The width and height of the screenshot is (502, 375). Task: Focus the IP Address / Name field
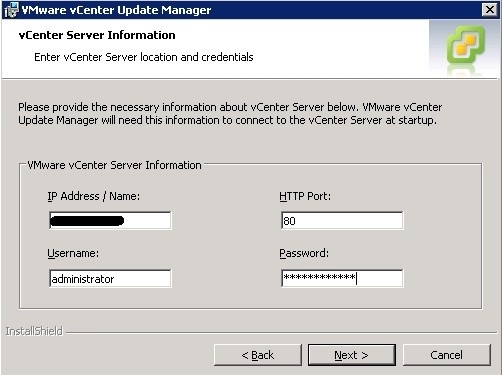pos(110,220)
